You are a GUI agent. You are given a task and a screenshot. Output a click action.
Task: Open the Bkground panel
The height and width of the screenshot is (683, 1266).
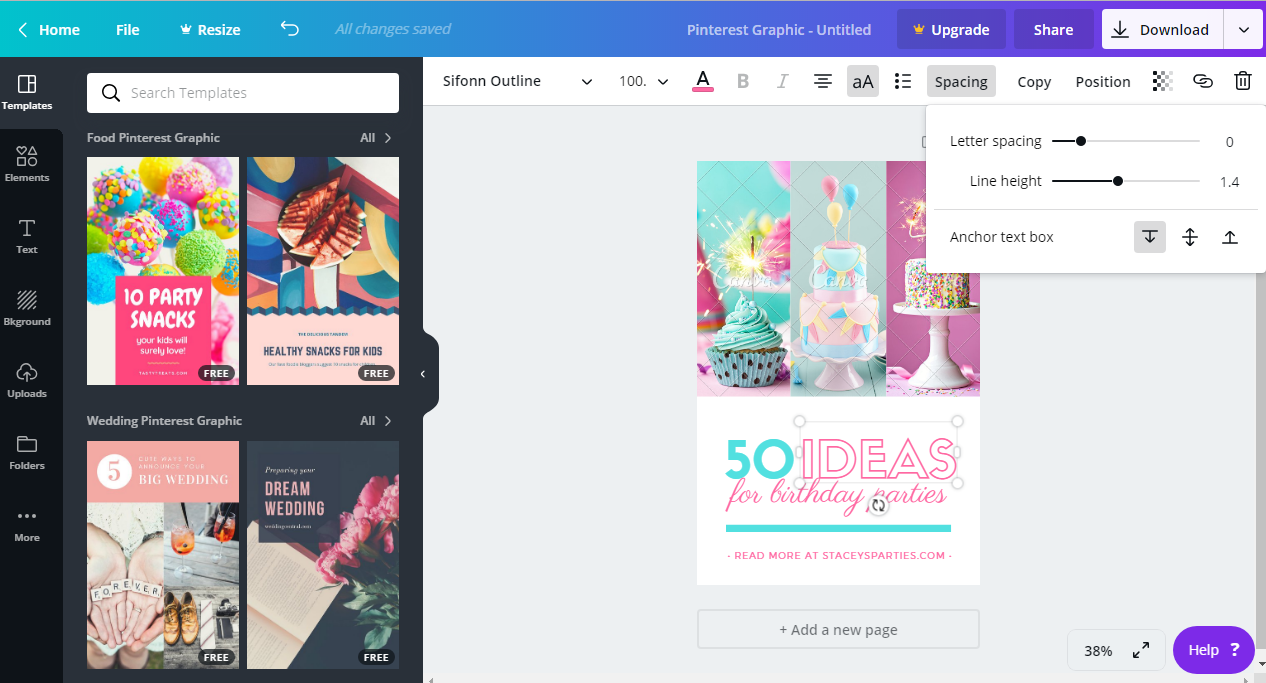point(27,308)
